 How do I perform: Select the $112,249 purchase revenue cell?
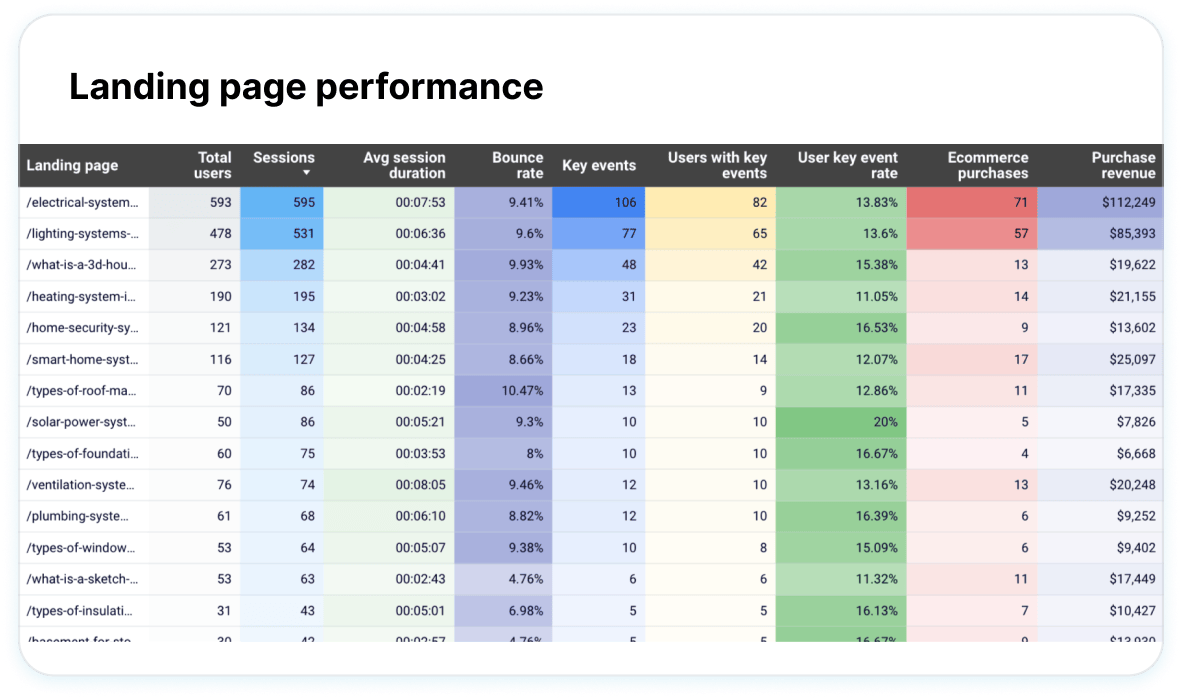tap(1108, 202)
